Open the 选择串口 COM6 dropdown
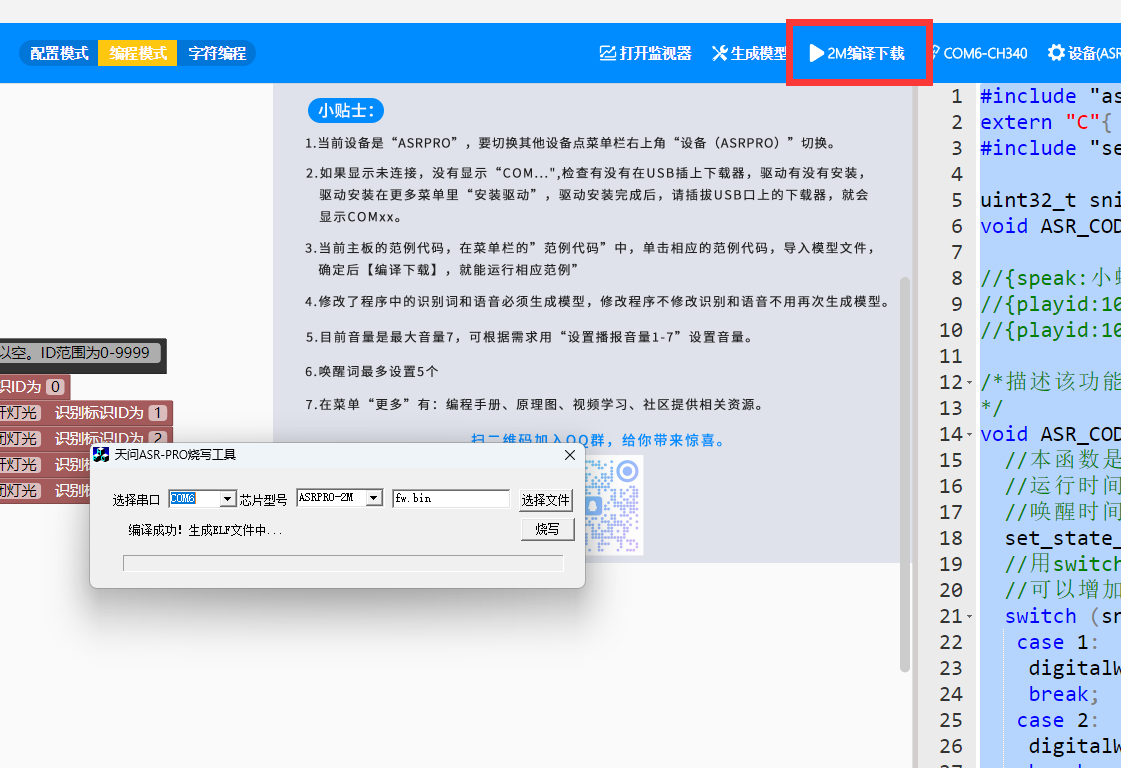This screenshot has width=1121, height=768. point(227,498)
